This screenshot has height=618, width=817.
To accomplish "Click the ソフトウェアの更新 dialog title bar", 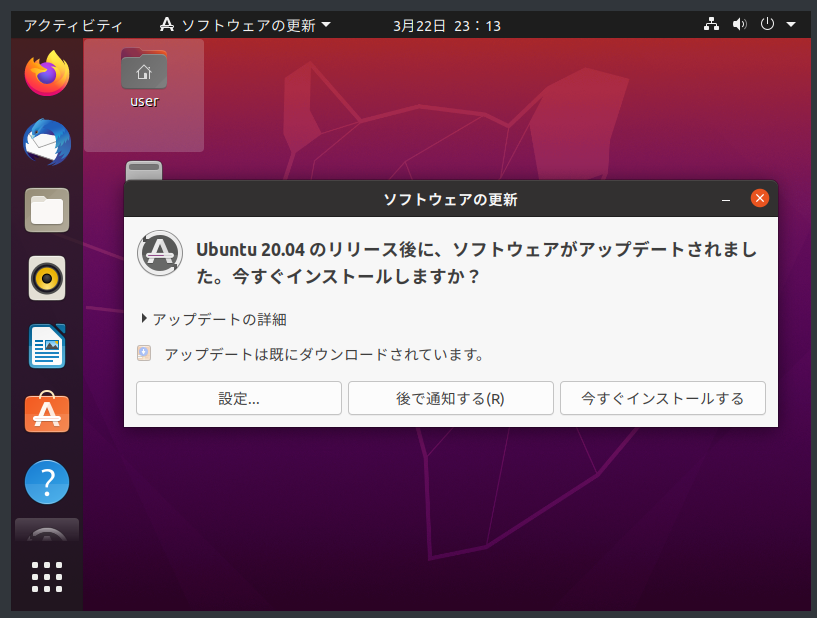I will point(450,199).
